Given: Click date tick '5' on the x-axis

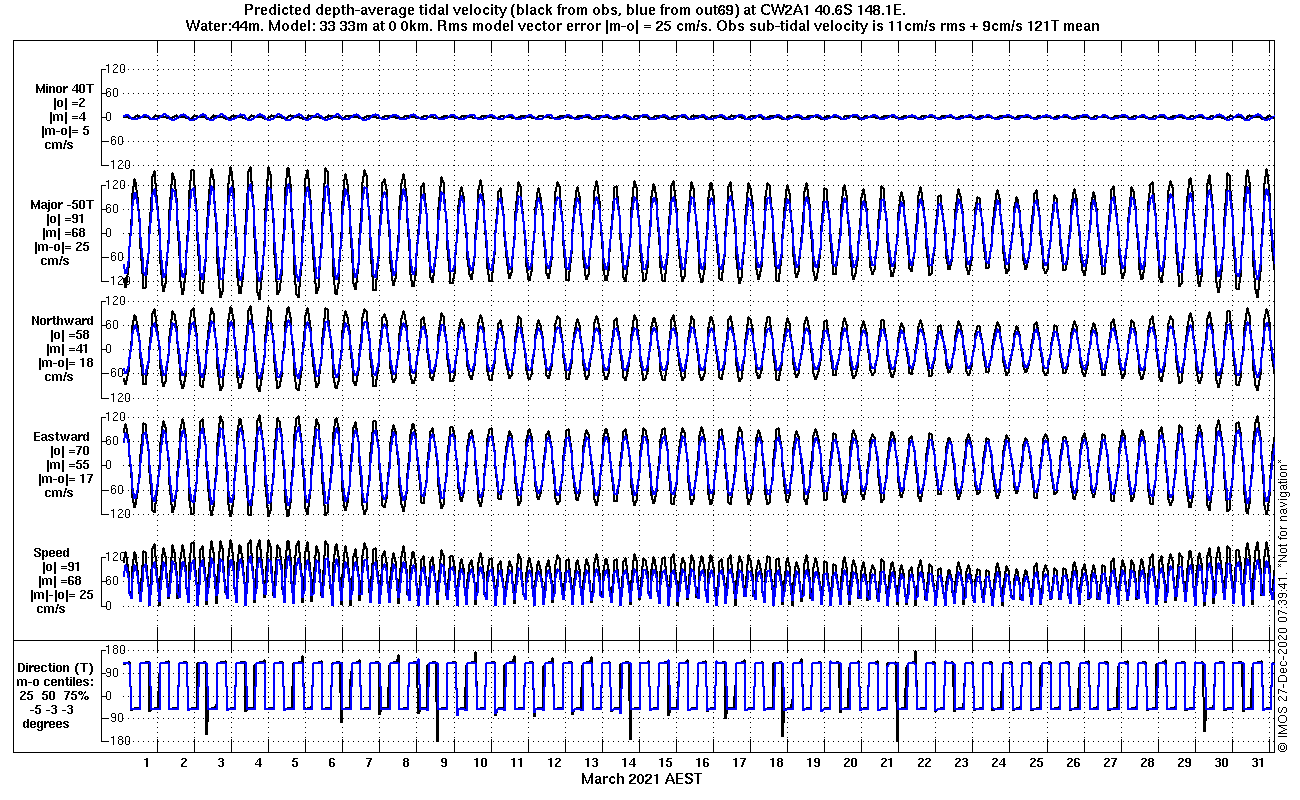Looking at the screenshot, I should tap(295, 763).
